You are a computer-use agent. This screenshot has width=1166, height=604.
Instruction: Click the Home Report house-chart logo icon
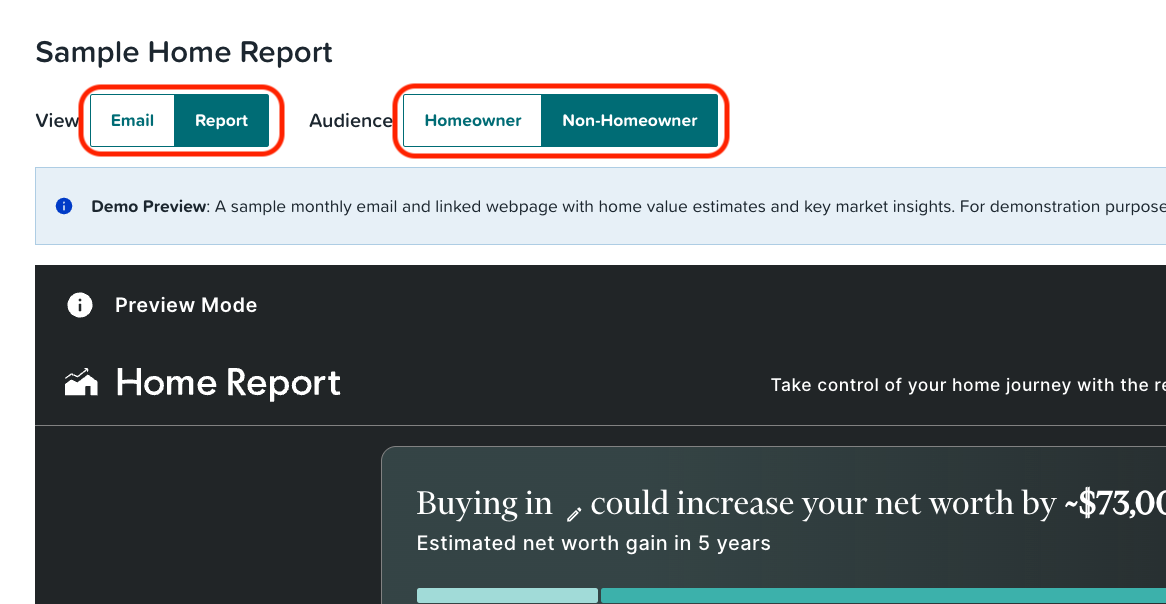click(82, 382)
